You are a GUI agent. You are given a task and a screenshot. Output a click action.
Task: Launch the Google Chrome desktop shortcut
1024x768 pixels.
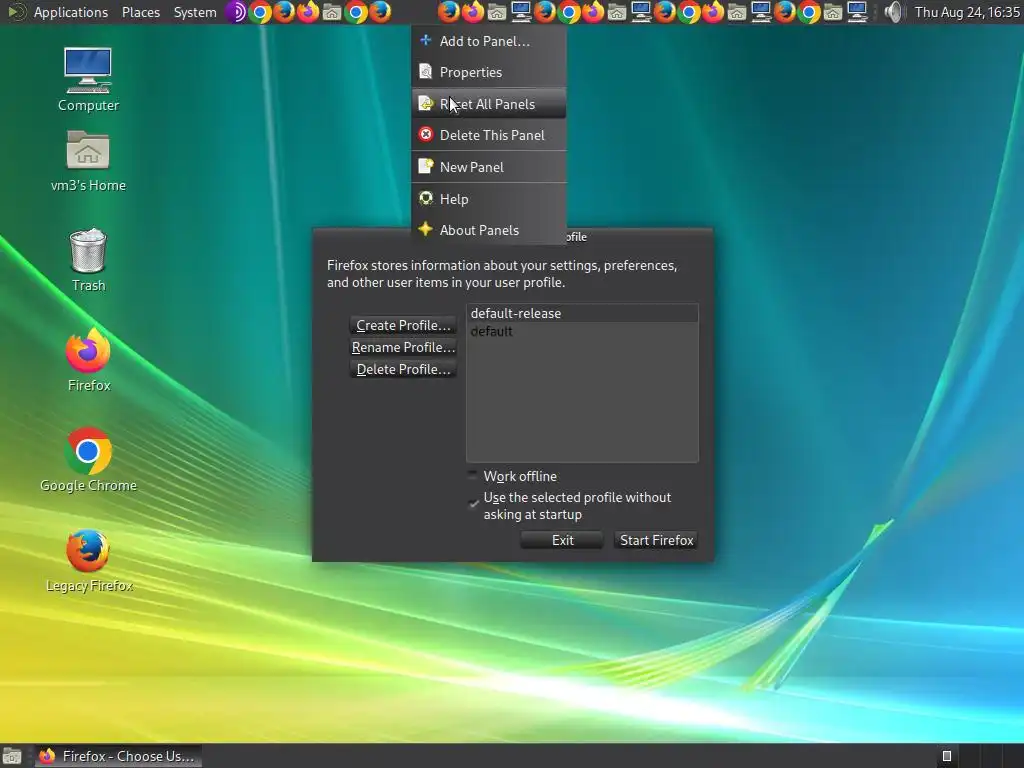[88, 460]
